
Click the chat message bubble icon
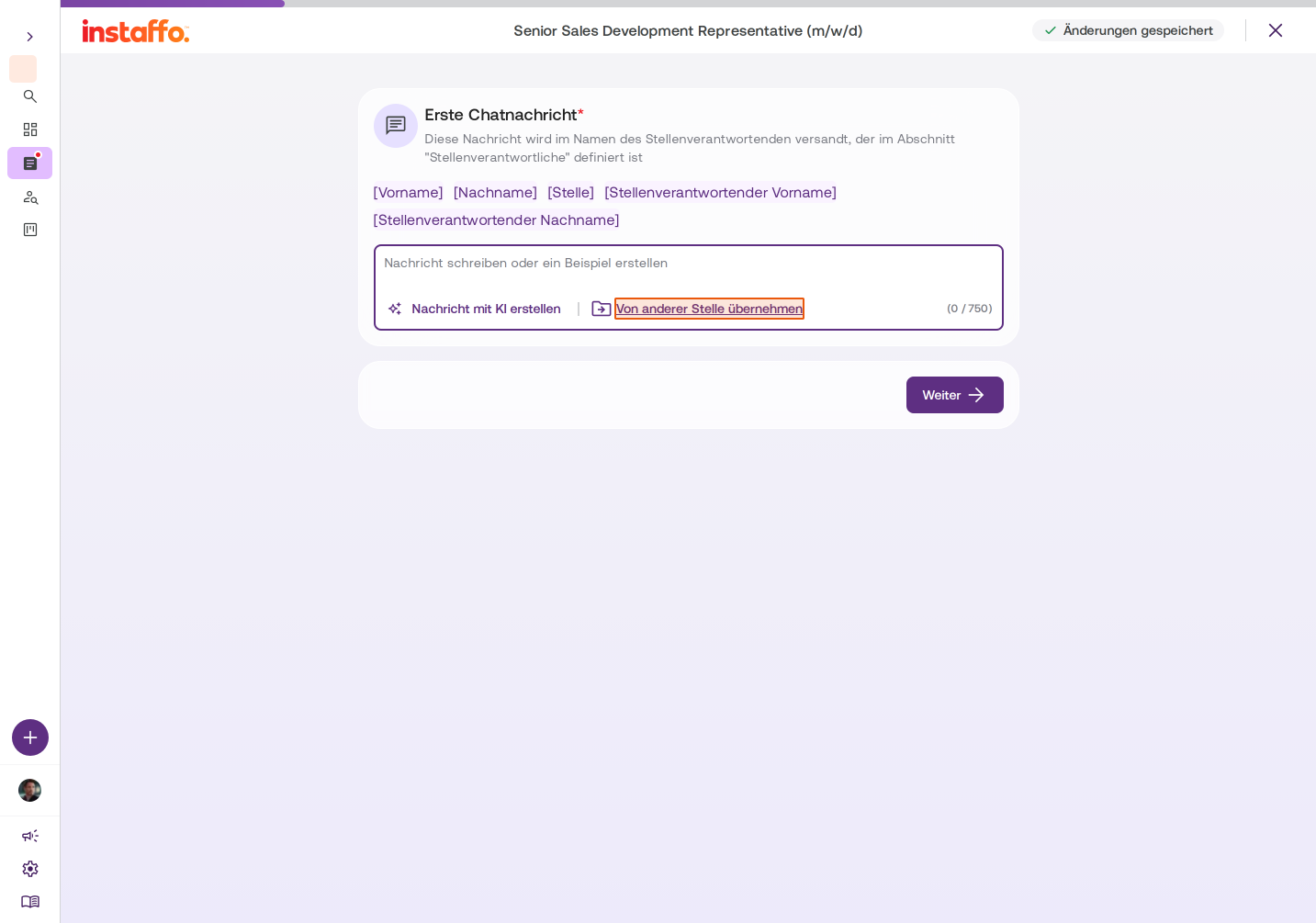[x=396, y=126]
